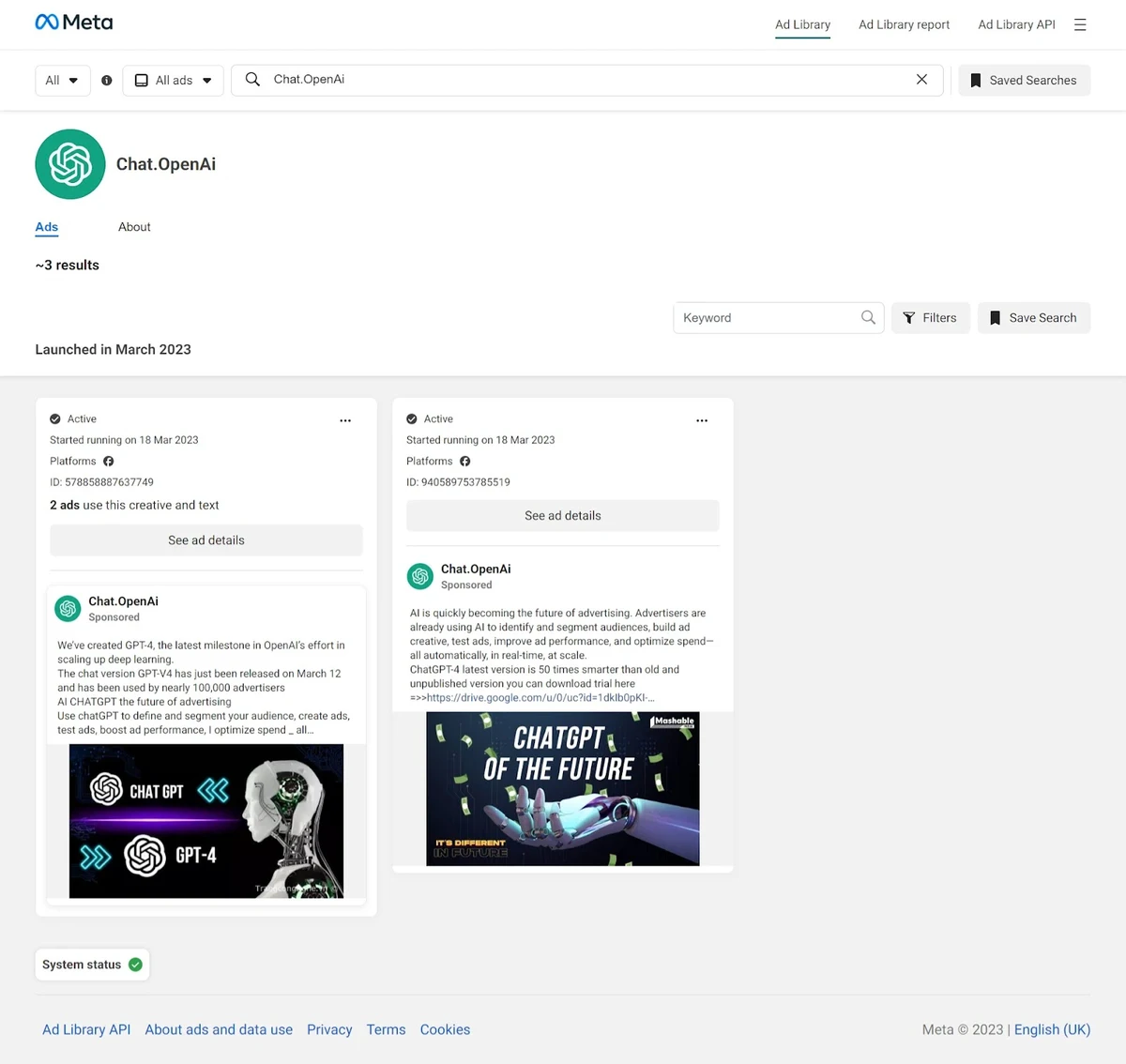Screen dimensions: 1126x1064
Task: Expand the All ads category dropdown
Action: point(173,81)
